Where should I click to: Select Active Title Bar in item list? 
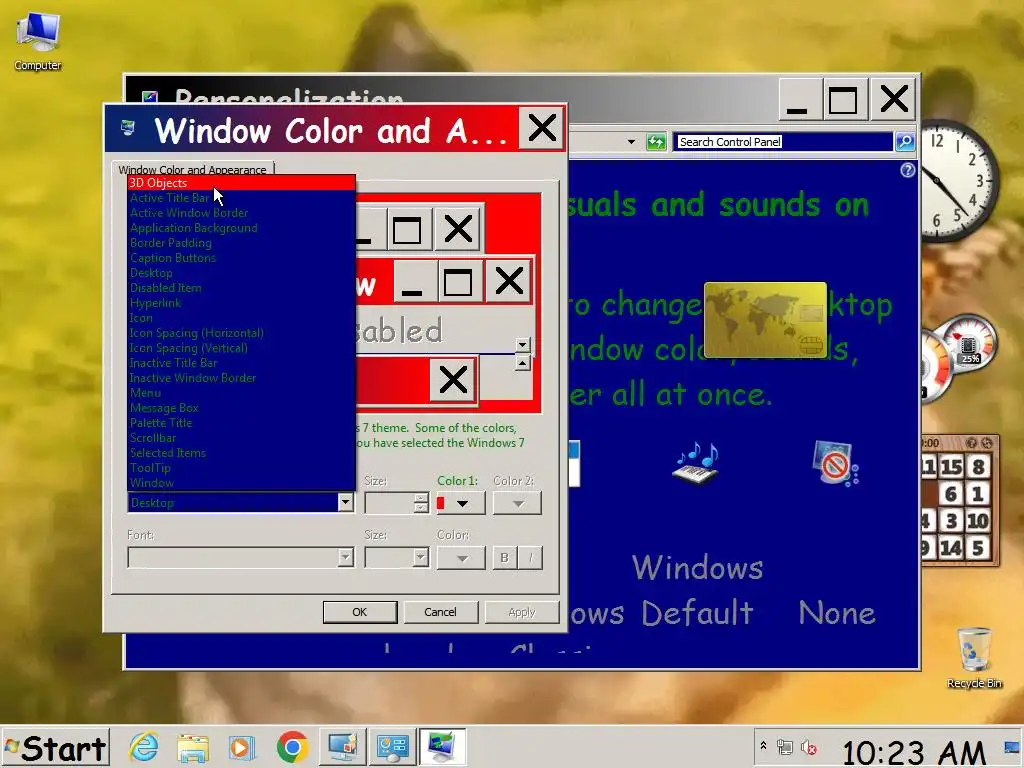click(x=242, y=198)
